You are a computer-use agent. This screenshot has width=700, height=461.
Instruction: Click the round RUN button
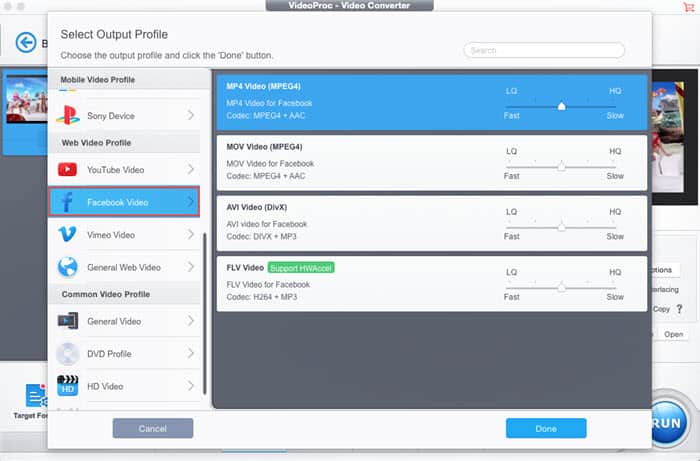click(x=667, y=423)
